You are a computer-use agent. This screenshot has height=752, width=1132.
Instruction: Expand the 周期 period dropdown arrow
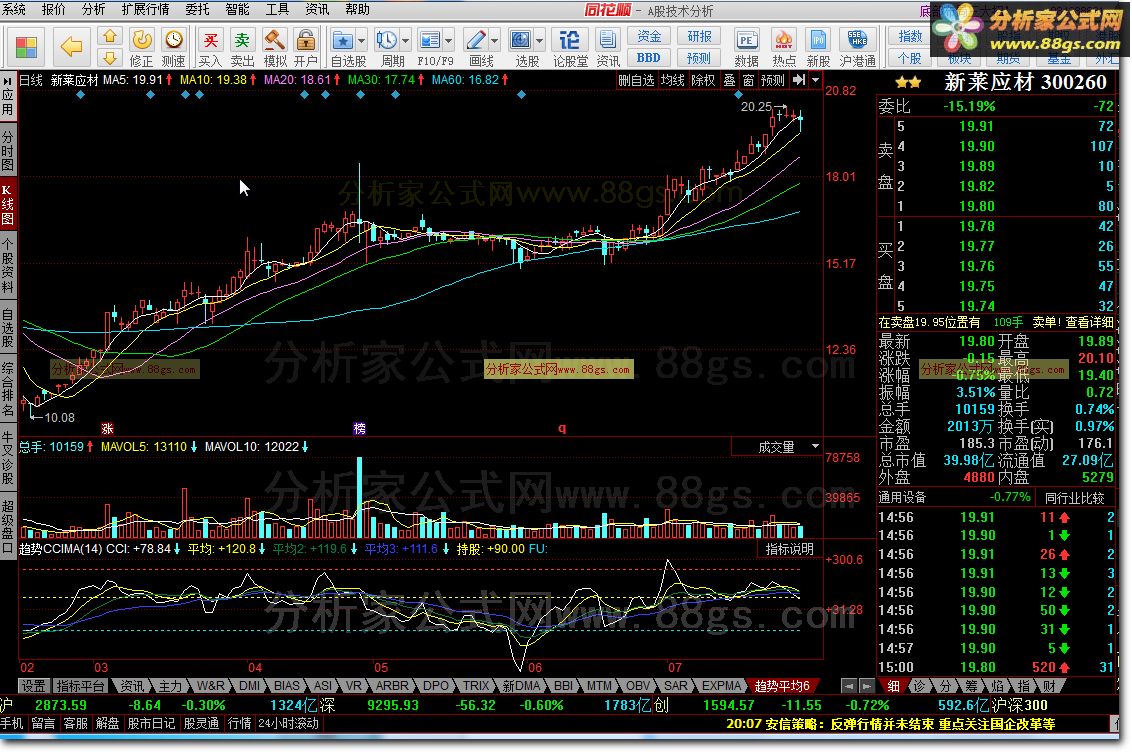[405, 41]
